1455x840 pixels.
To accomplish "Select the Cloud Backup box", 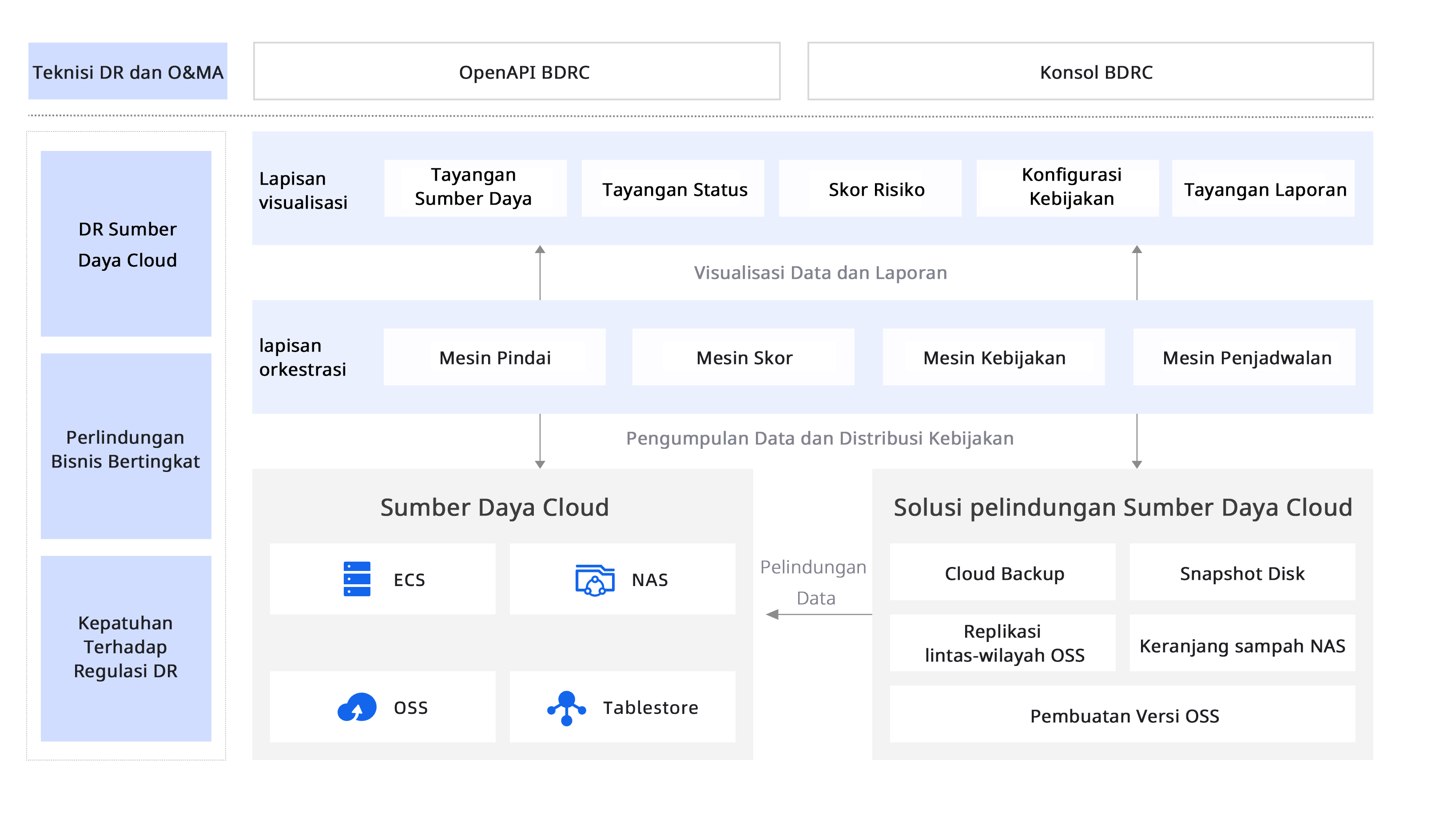I will pos(1002,572).
